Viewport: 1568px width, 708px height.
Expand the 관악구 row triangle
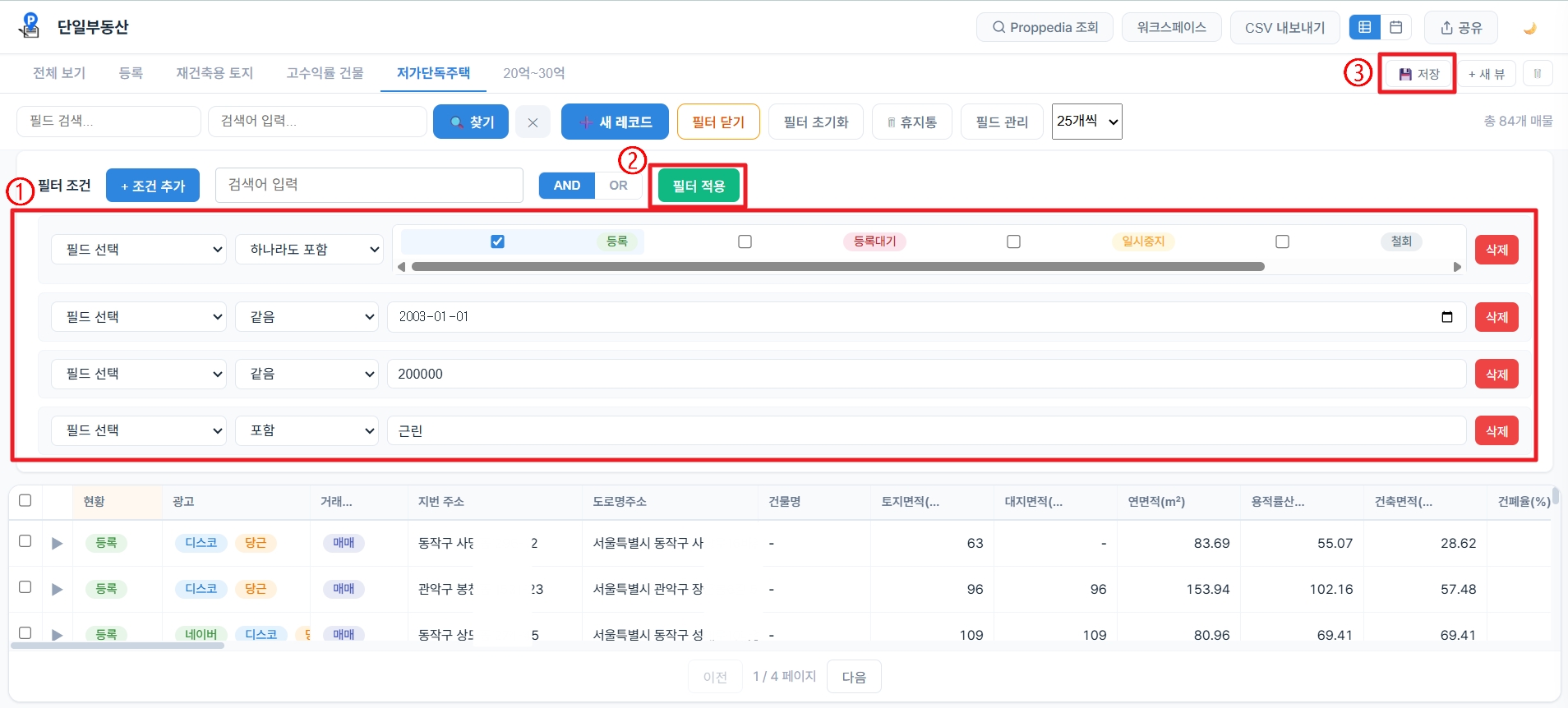pyautogui.click(x=57, y=589)
